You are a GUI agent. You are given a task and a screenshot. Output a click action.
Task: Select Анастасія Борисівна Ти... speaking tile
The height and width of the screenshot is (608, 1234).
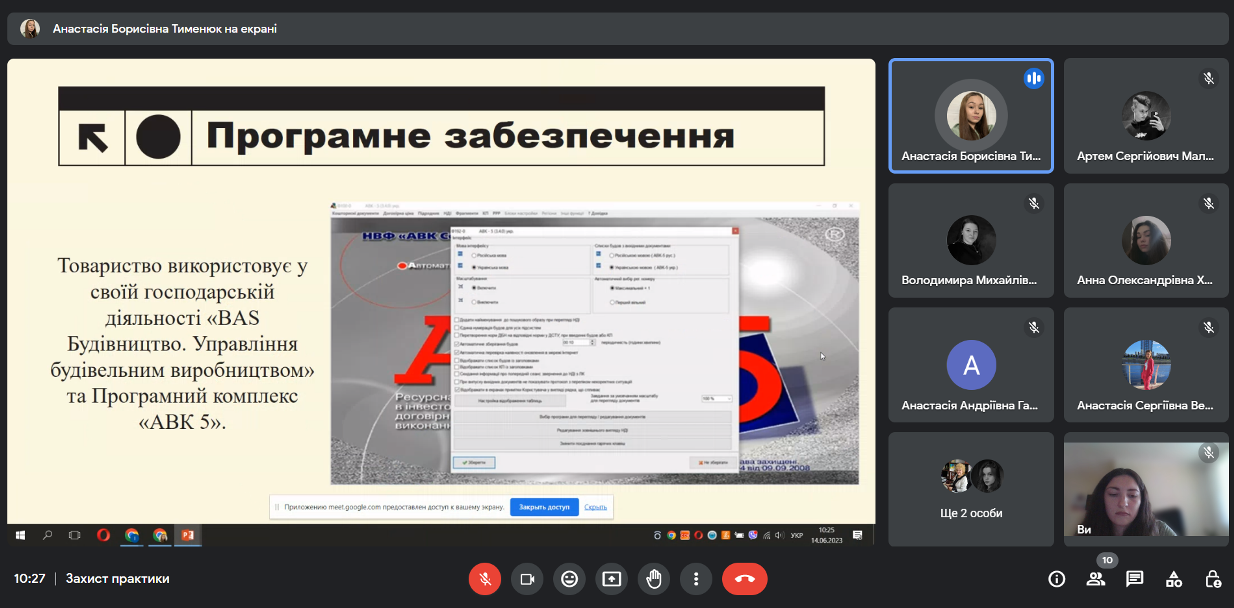tap(971, 116)
